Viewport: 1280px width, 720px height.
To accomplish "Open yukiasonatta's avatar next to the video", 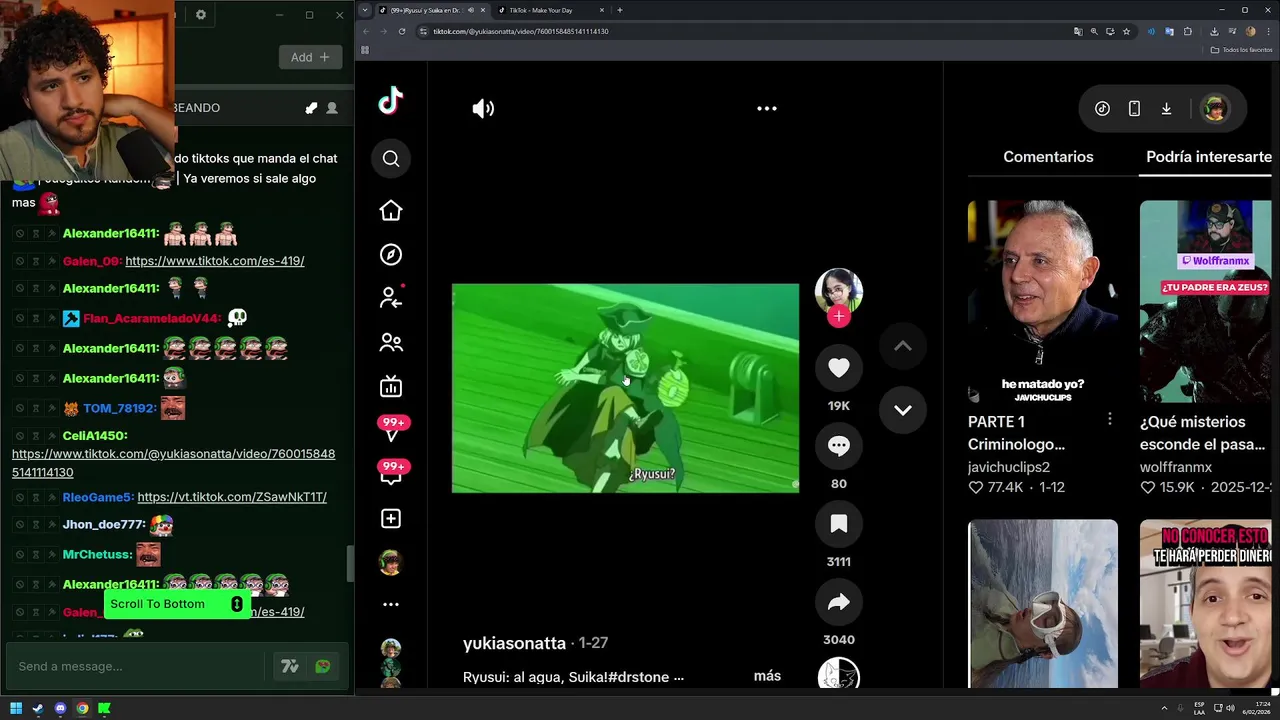I will coord(839,290).
